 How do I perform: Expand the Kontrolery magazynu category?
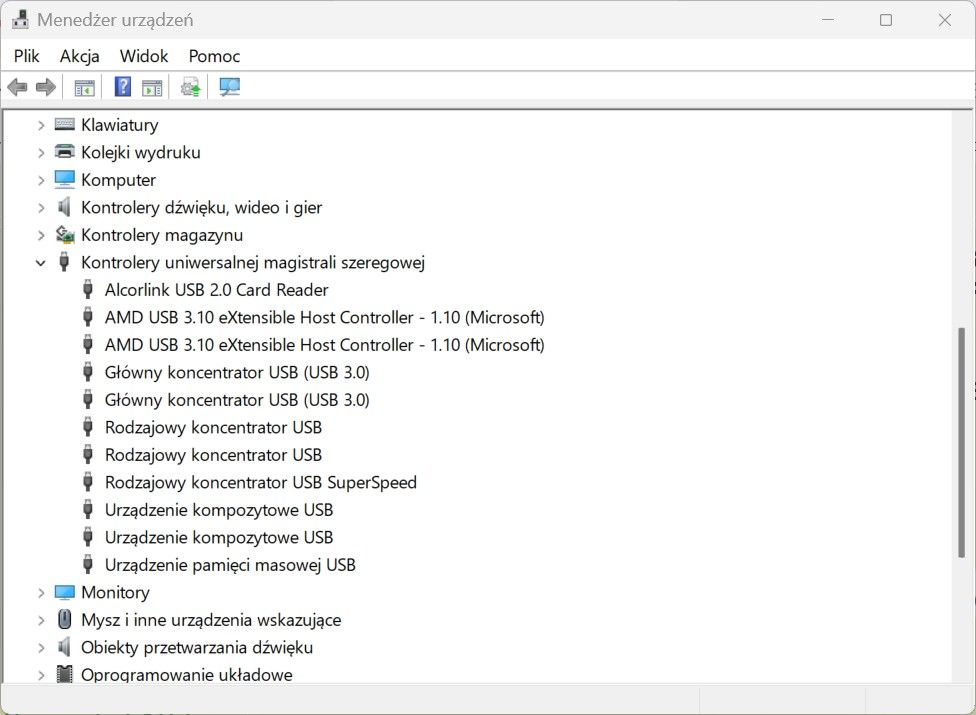click(x=41, y=235)
